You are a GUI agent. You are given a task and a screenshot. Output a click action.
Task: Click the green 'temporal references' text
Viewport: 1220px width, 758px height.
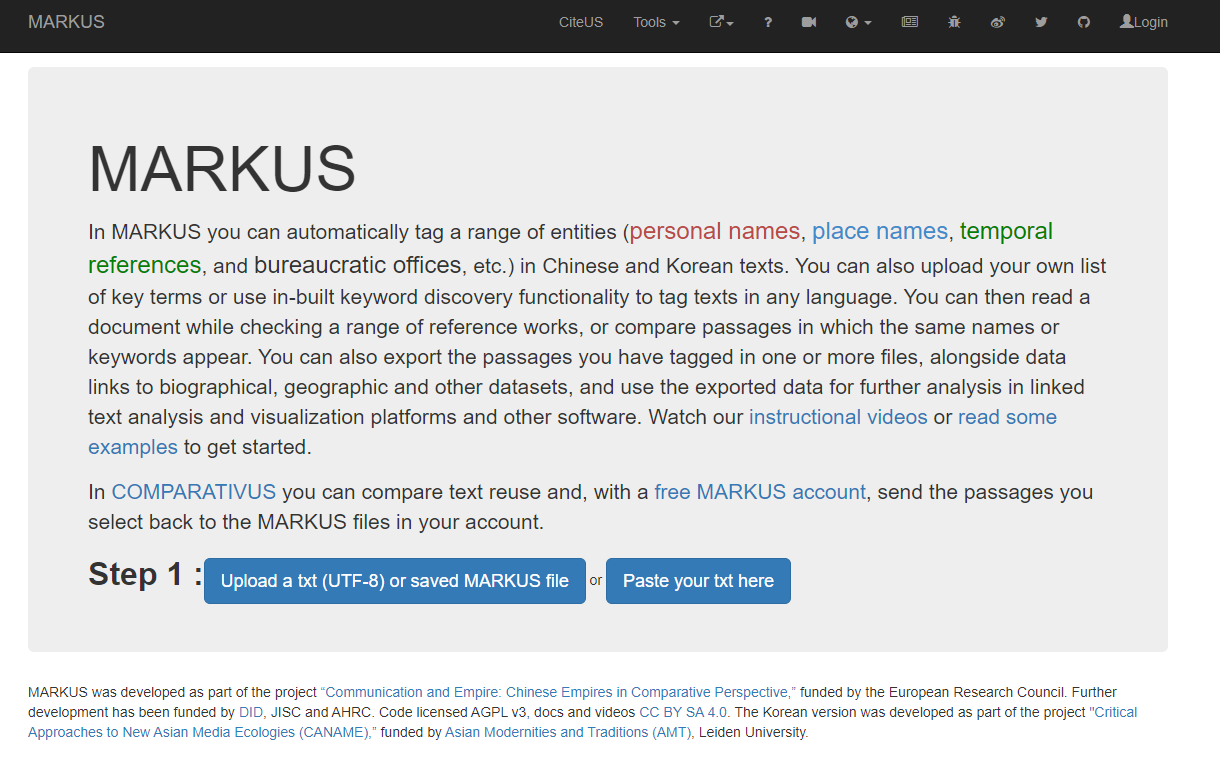point(570,248)
